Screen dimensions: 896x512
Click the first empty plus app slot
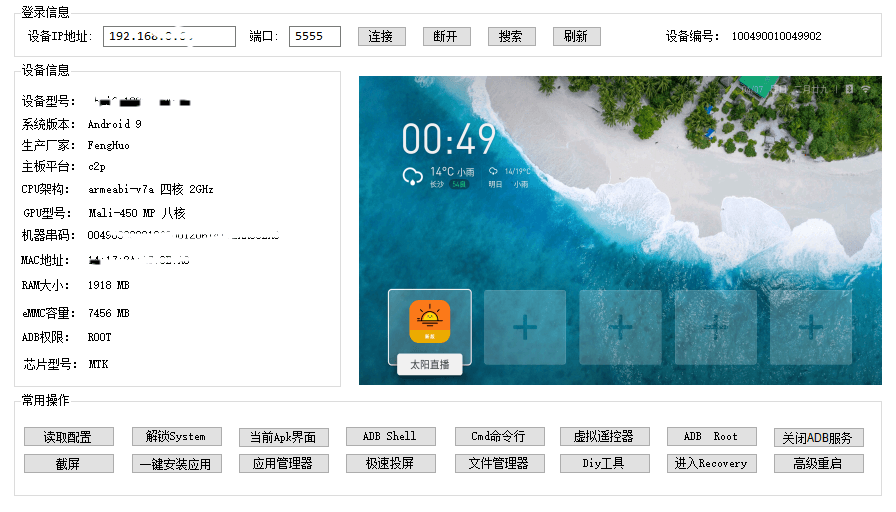point(525,327)
